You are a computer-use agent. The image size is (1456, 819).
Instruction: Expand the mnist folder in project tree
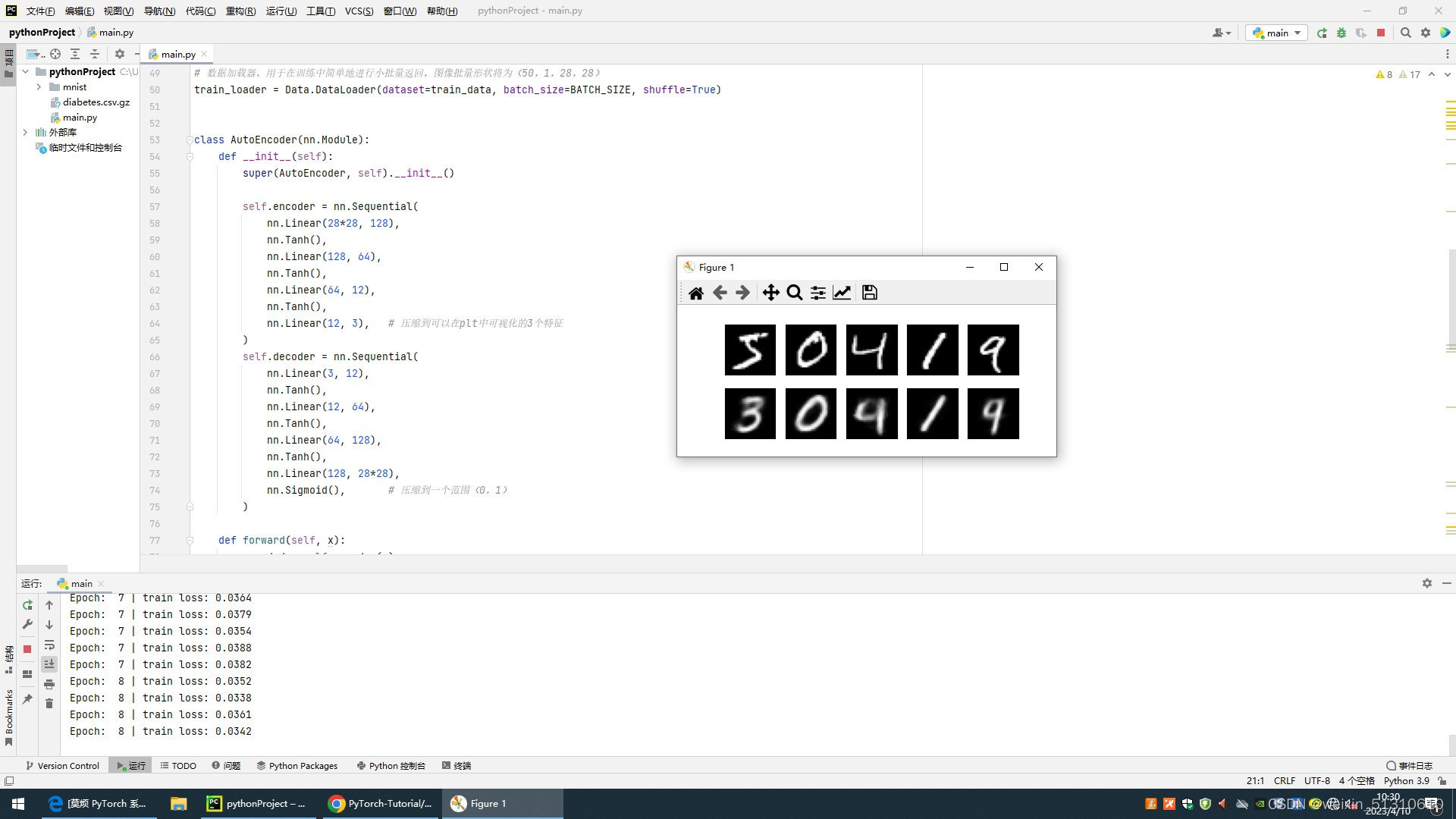click(39, 87)
